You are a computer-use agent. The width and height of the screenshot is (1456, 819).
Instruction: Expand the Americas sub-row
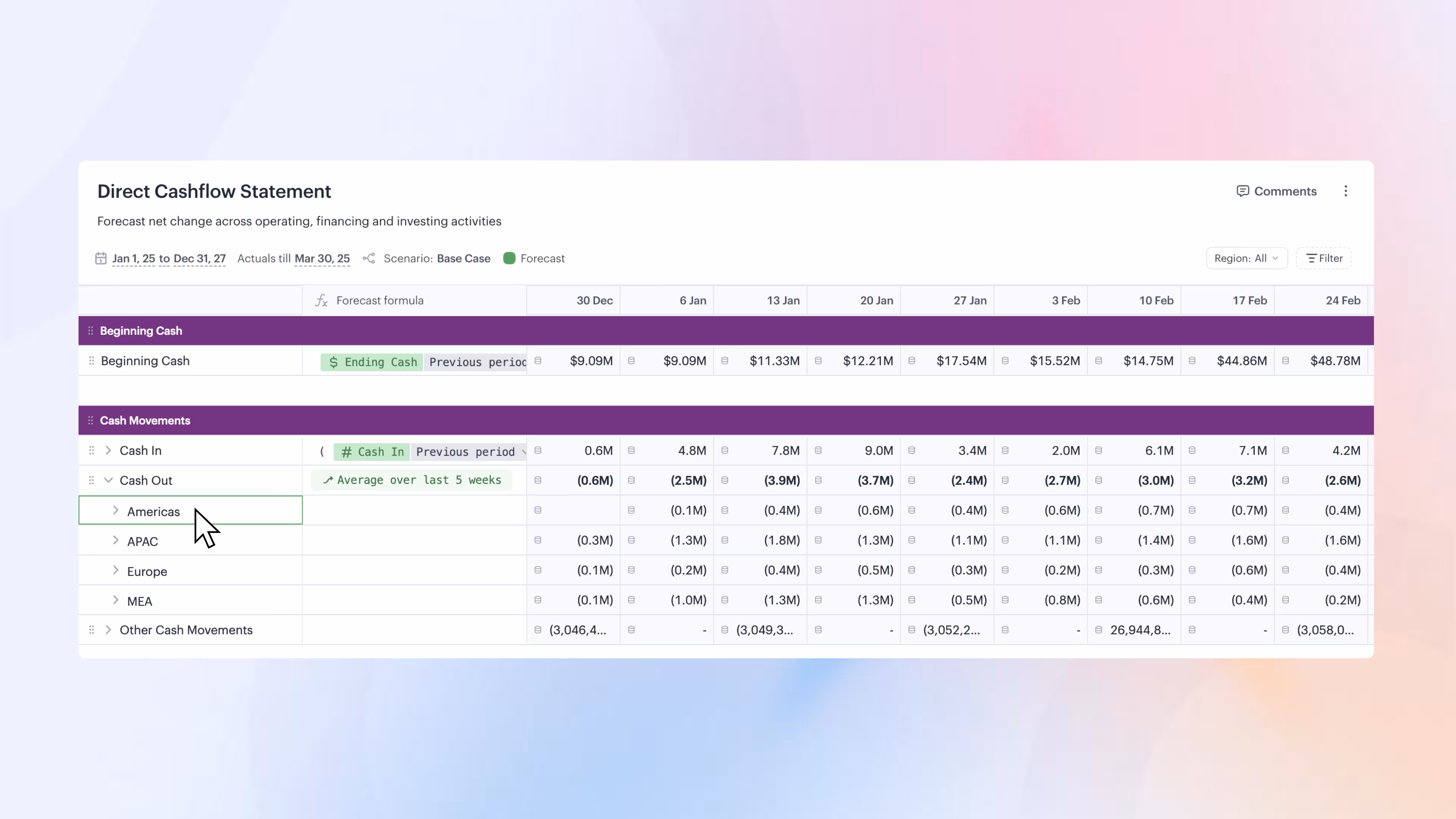(x=115, y=510)
